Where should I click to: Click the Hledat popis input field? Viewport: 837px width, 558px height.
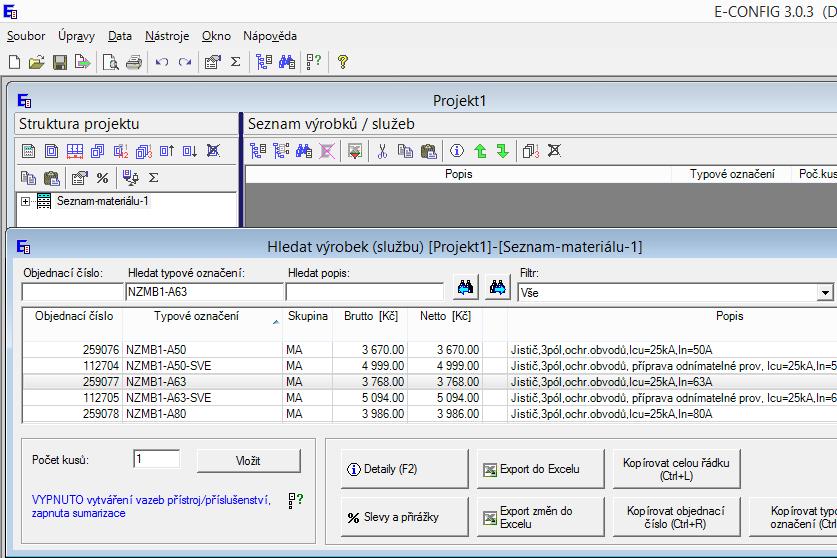[x=365, y=292]
